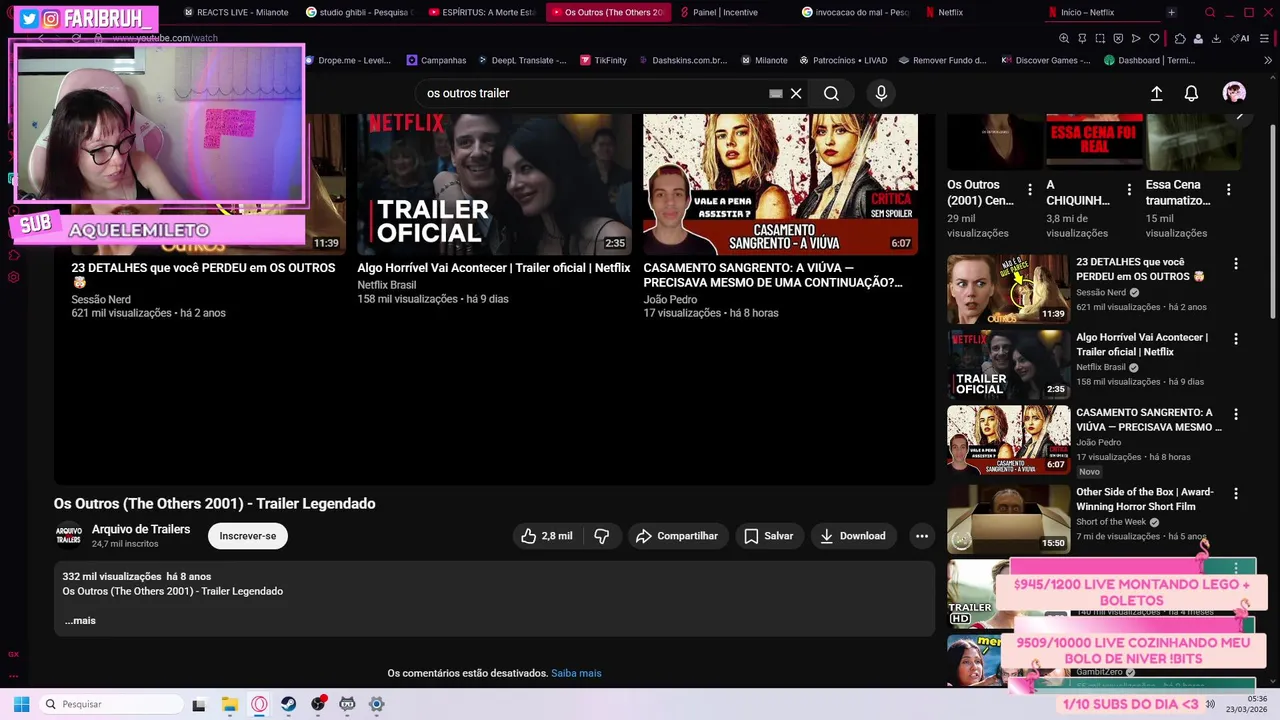Open Opera GX from taskbar
Image resolution: width=1280 pixels, height=720 pixels.
[x=259, y=704]
